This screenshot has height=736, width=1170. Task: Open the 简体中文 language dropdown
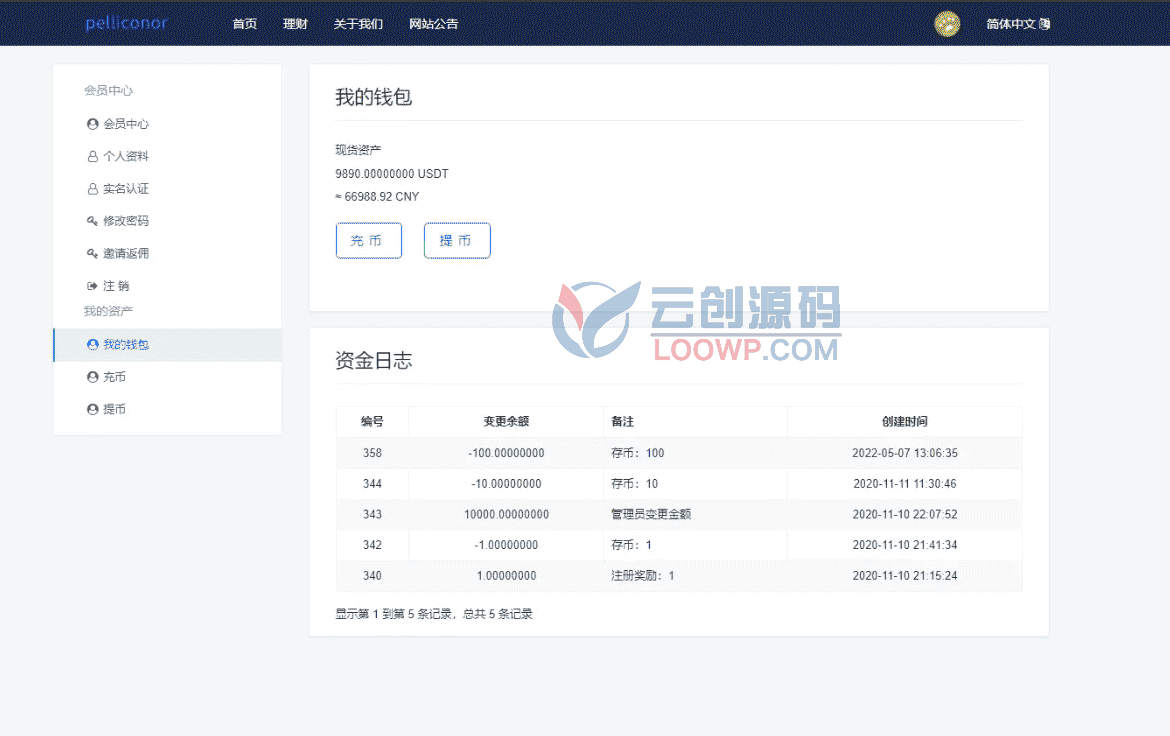point(1018,24)
